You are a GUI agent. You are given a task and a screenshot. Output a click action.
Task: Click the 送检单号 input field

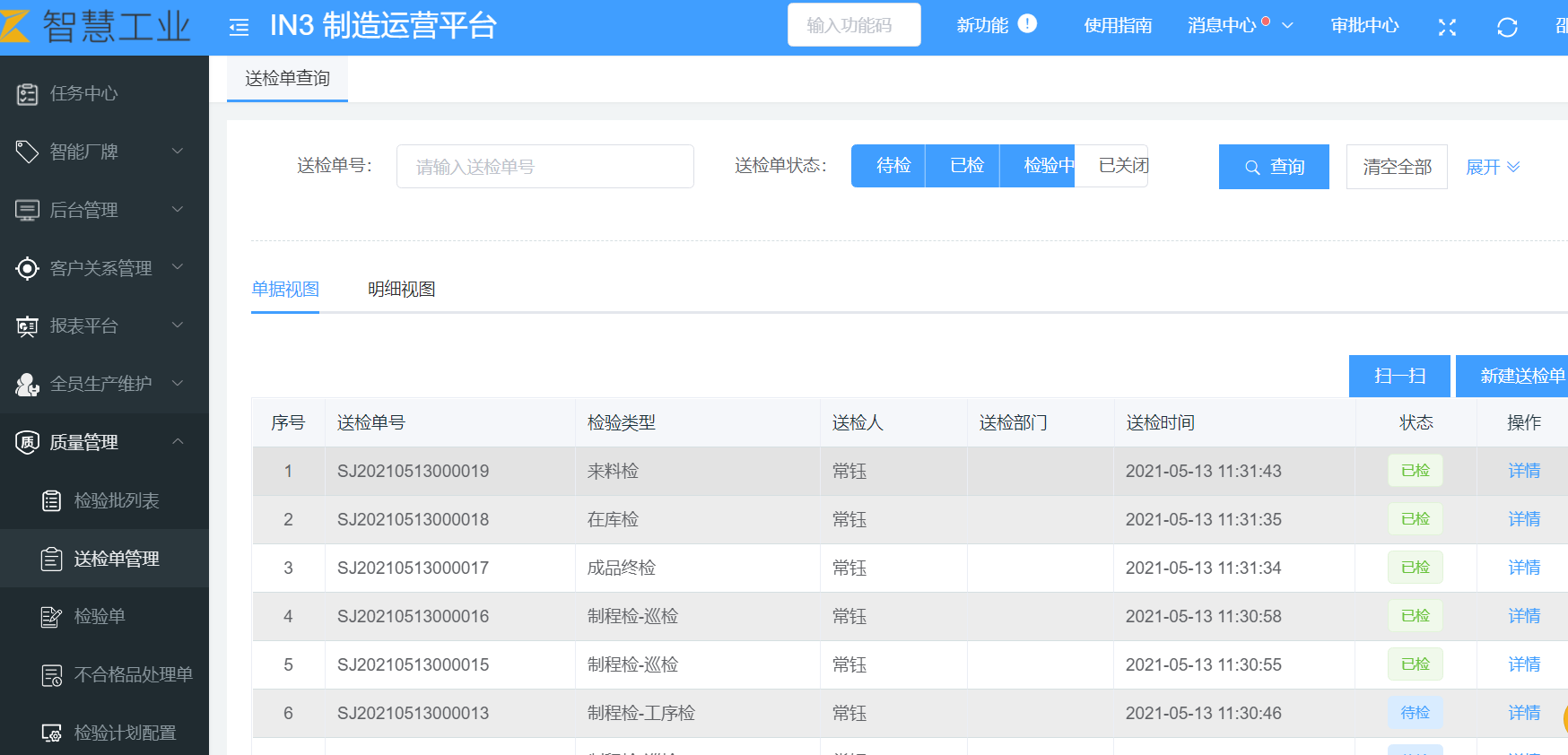tap(544, 167)
